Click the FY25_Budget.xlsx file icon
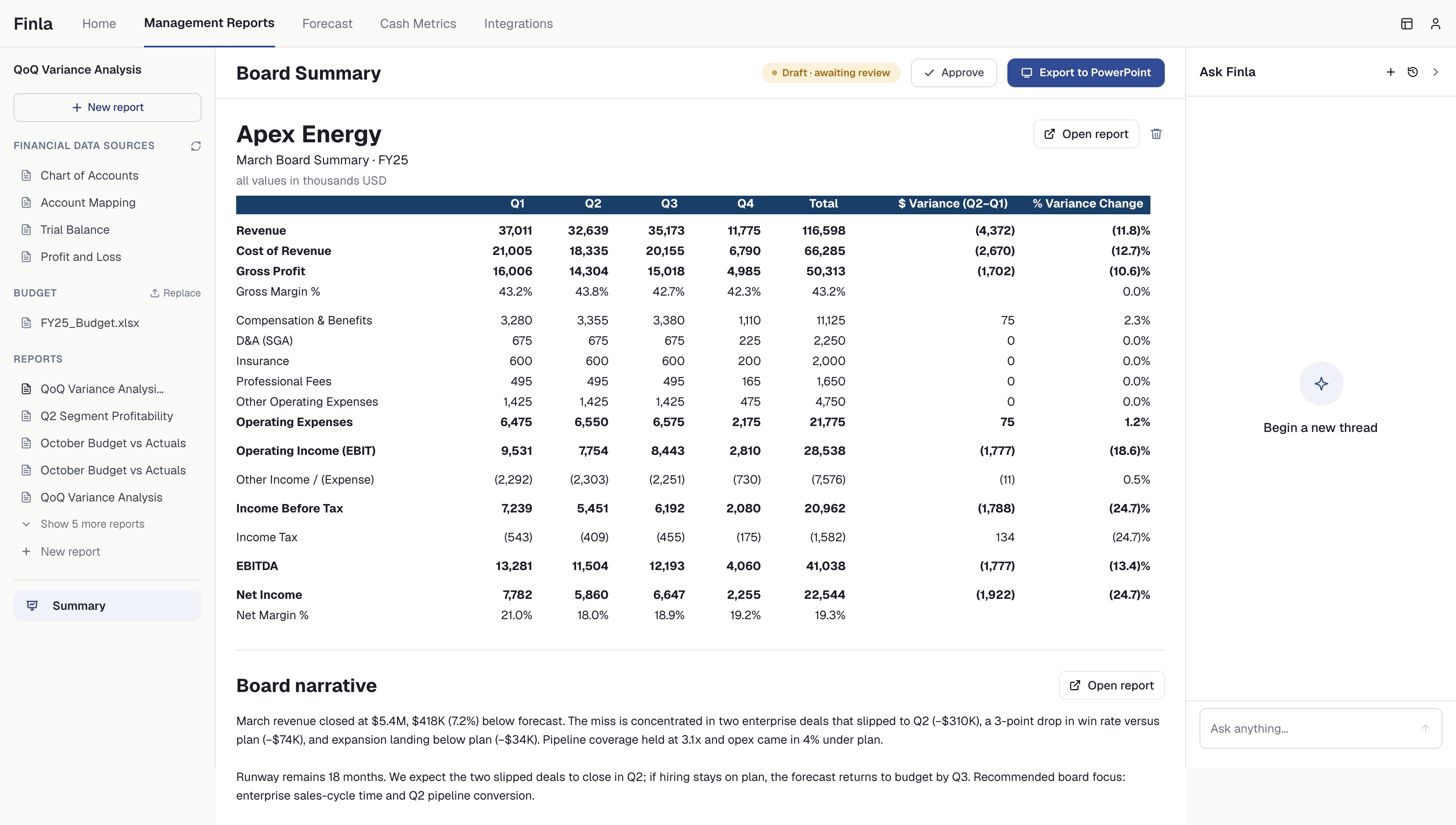The width and height of the screenshot is (1456, 825). click(x=26, y=323)
